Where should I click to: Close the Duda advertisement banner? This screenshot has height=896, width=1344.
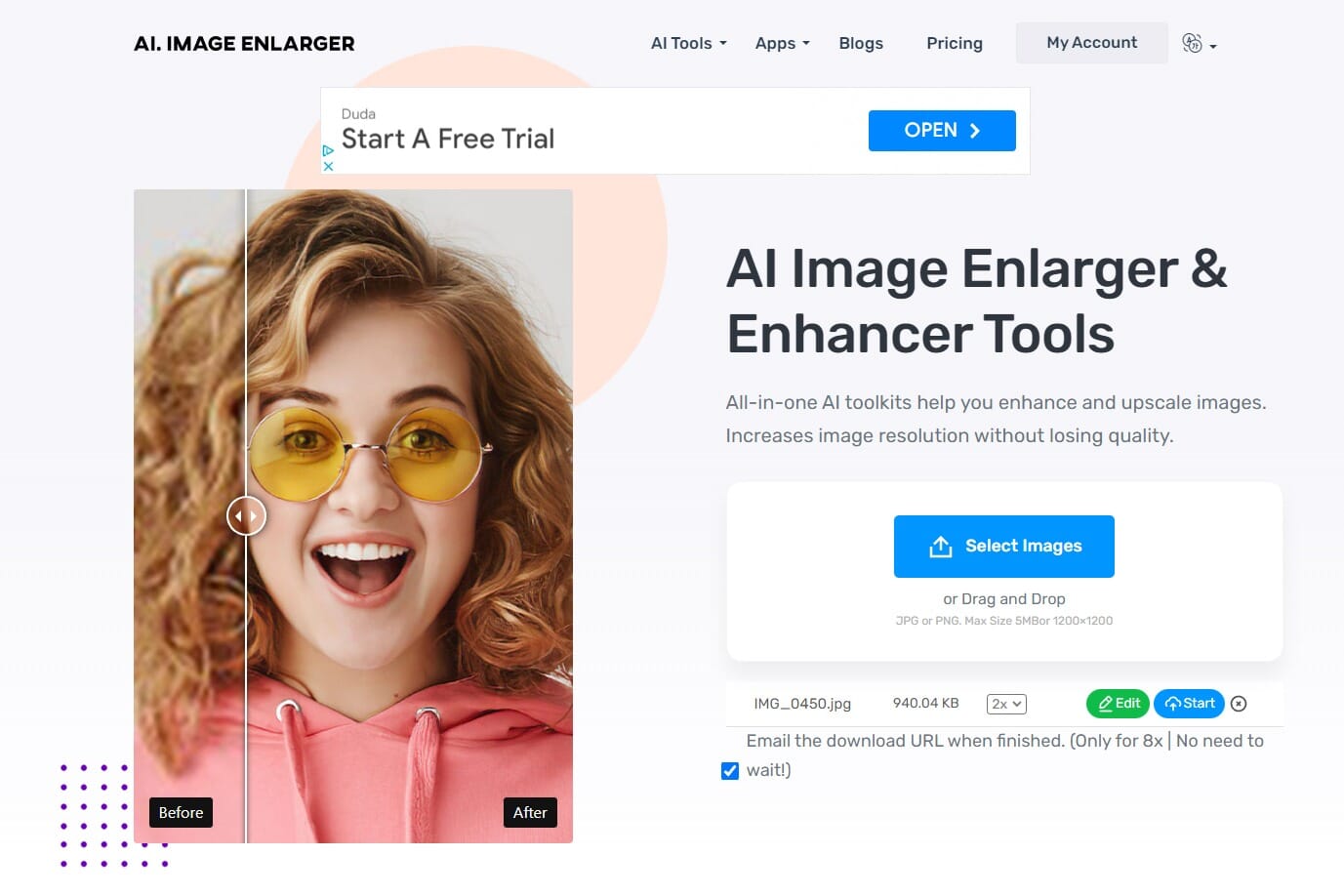pos(328,165)
